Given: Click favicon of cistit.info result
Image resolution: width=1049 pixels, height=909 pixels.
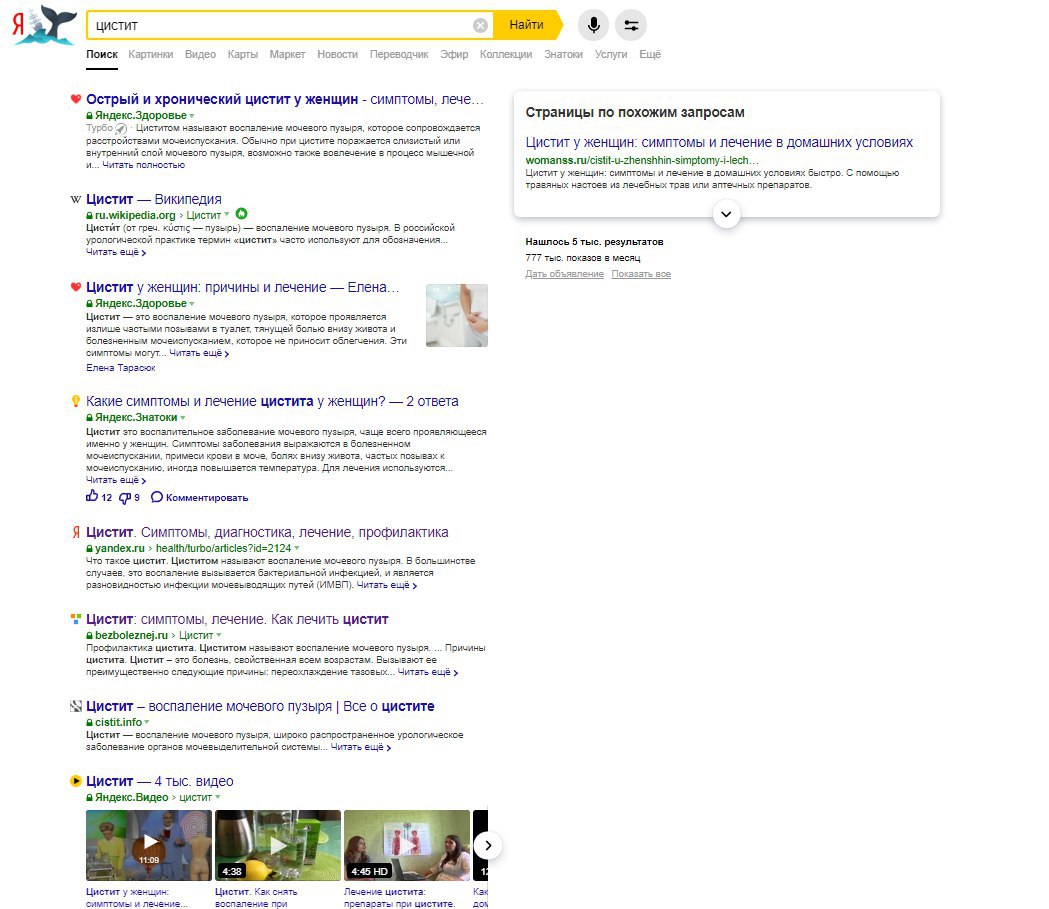Looking at the screenshot, I should pyautogui.click(x=76, y=706).
